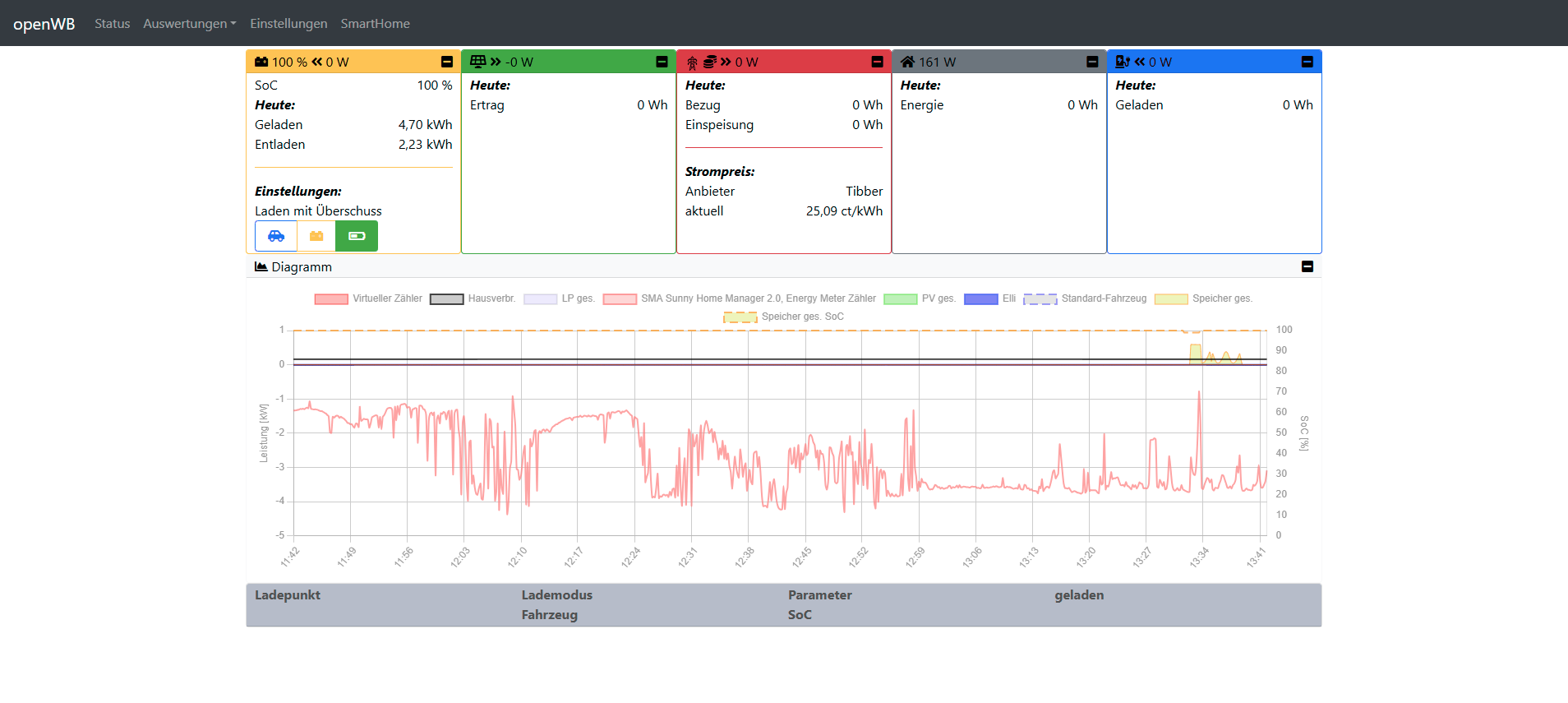Toggle SMA Sunny Home Manager legend entry
This screenshot has width=1568, height=703.
coord(740,298)
